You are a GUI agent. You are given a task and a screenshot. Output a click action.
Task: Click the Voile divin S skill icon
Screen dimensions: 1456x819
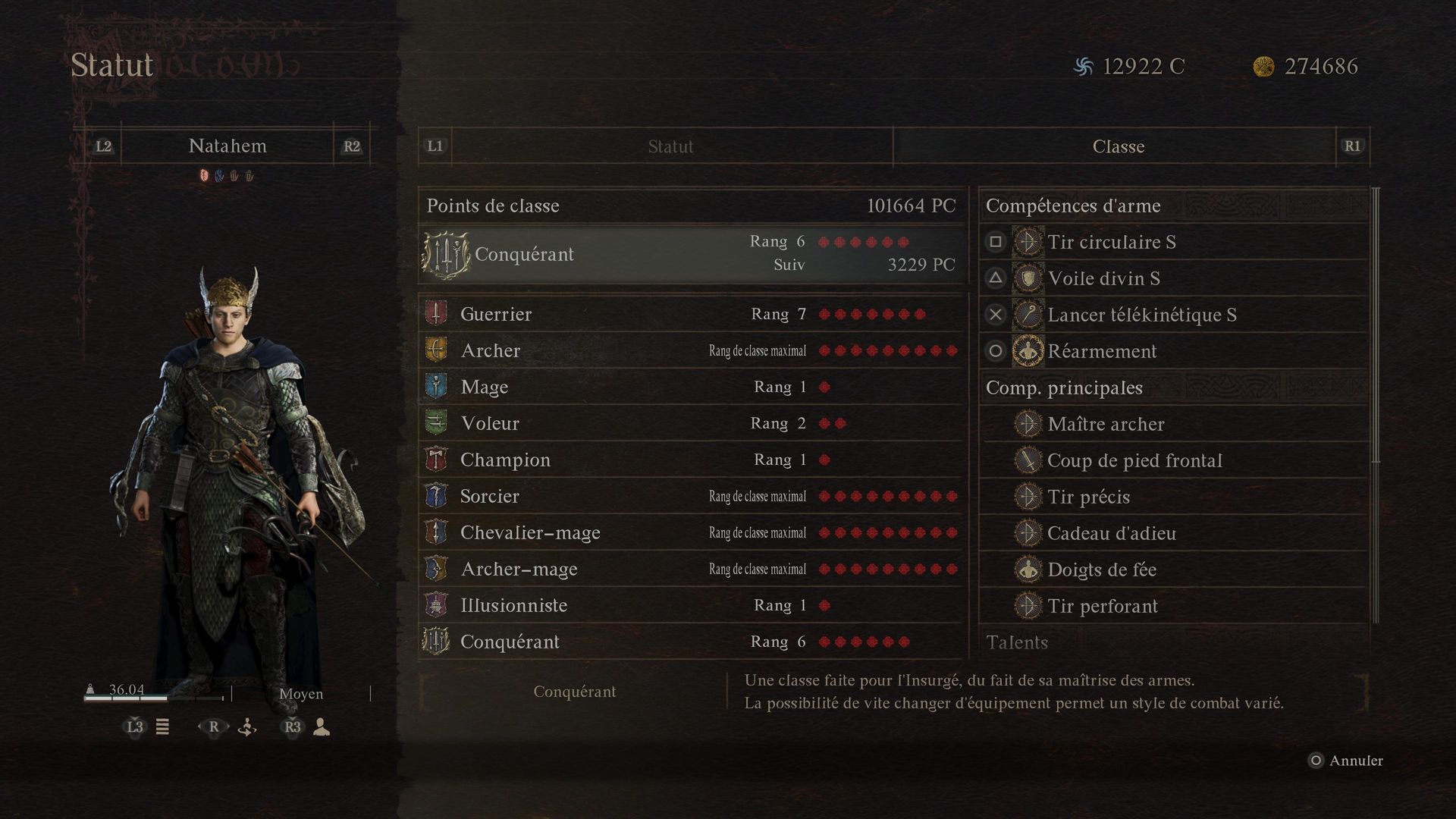coord(1028,278)
